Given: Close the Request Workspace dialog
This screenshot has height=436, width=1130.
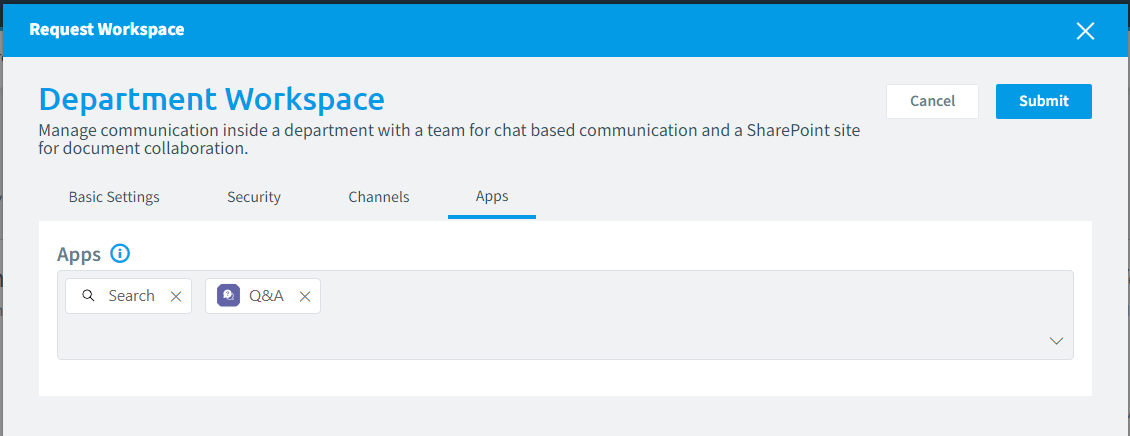Looking at the screenshot, I should 1085,30.
